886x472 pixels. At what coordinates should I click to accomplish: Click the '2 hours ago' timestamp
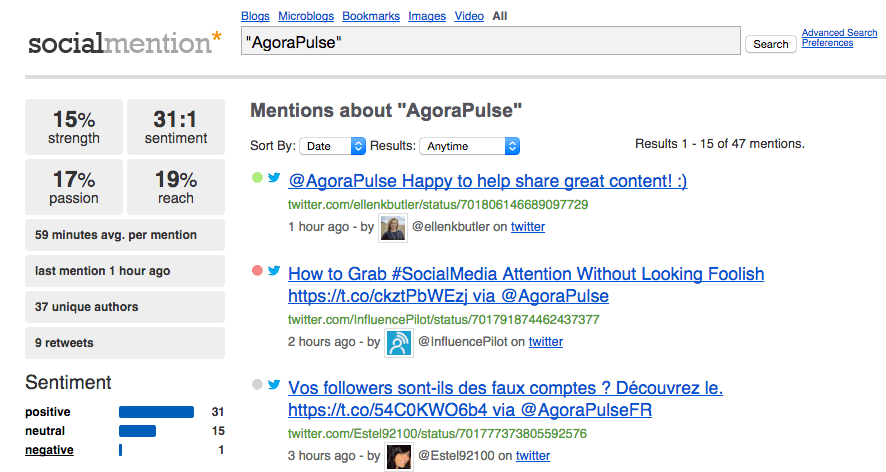(322, 342)
